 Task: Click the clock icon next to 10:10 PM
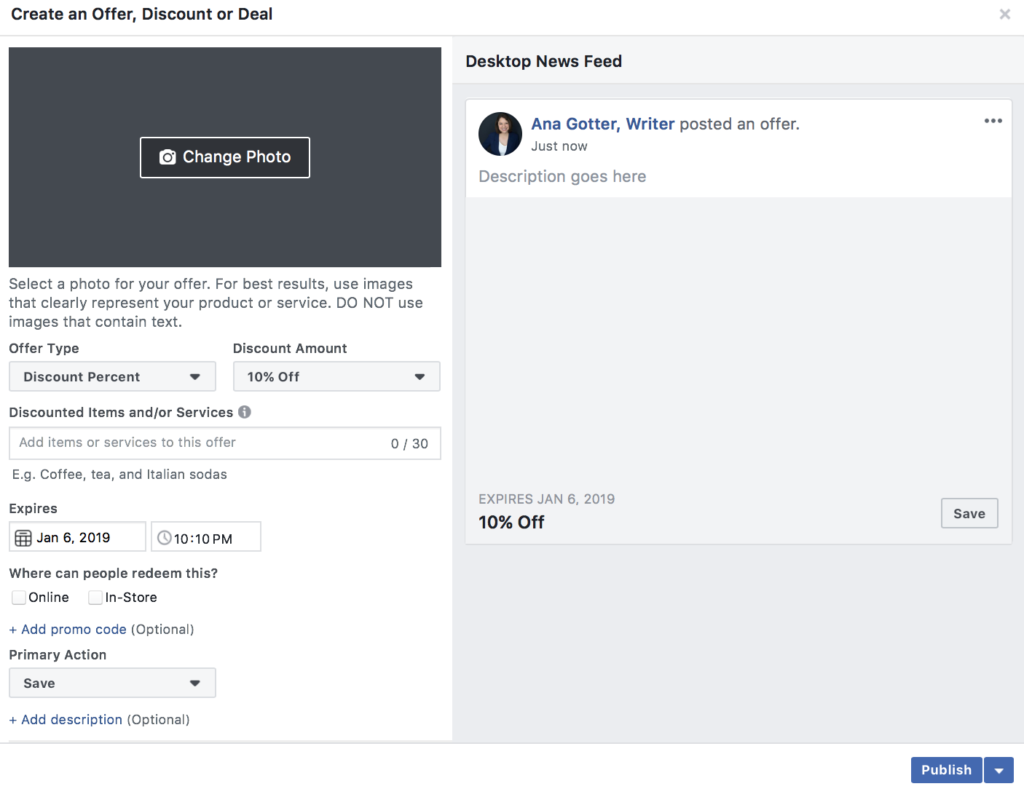(163, 536)
